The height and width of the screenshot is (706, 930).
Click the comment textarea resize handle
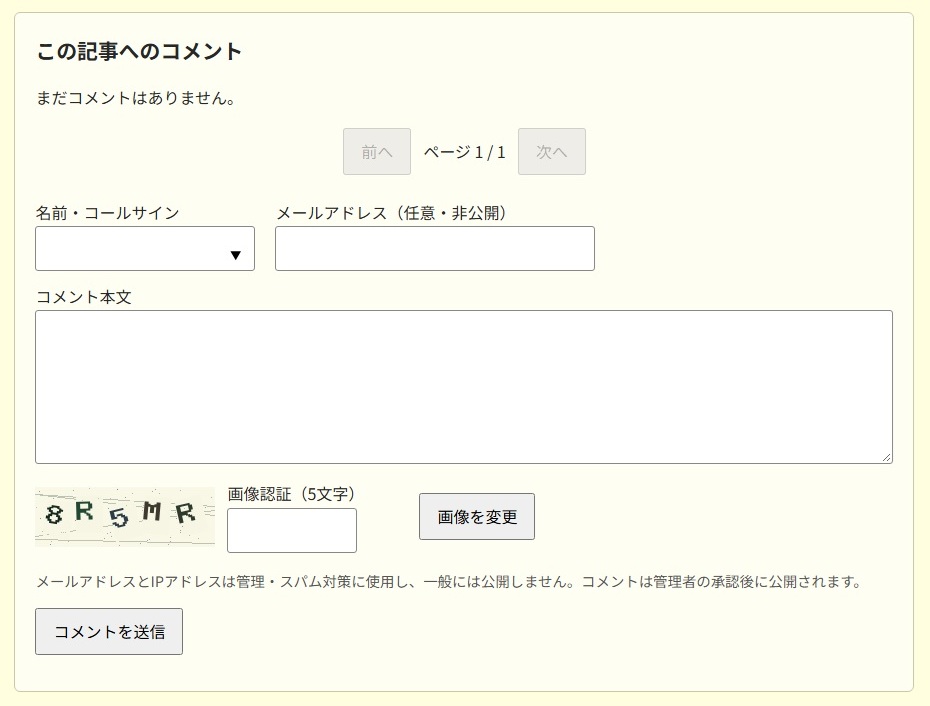pyautogui.click(x=887, y=457)
